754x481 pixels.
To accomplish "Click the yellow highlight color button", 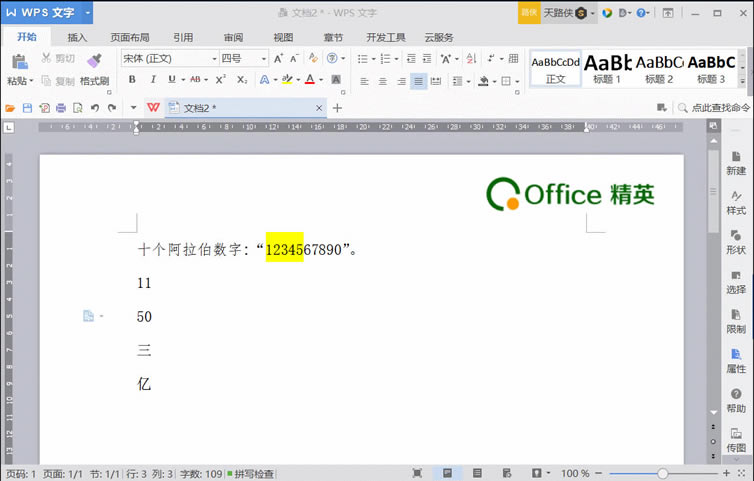I will click(287, 79).
